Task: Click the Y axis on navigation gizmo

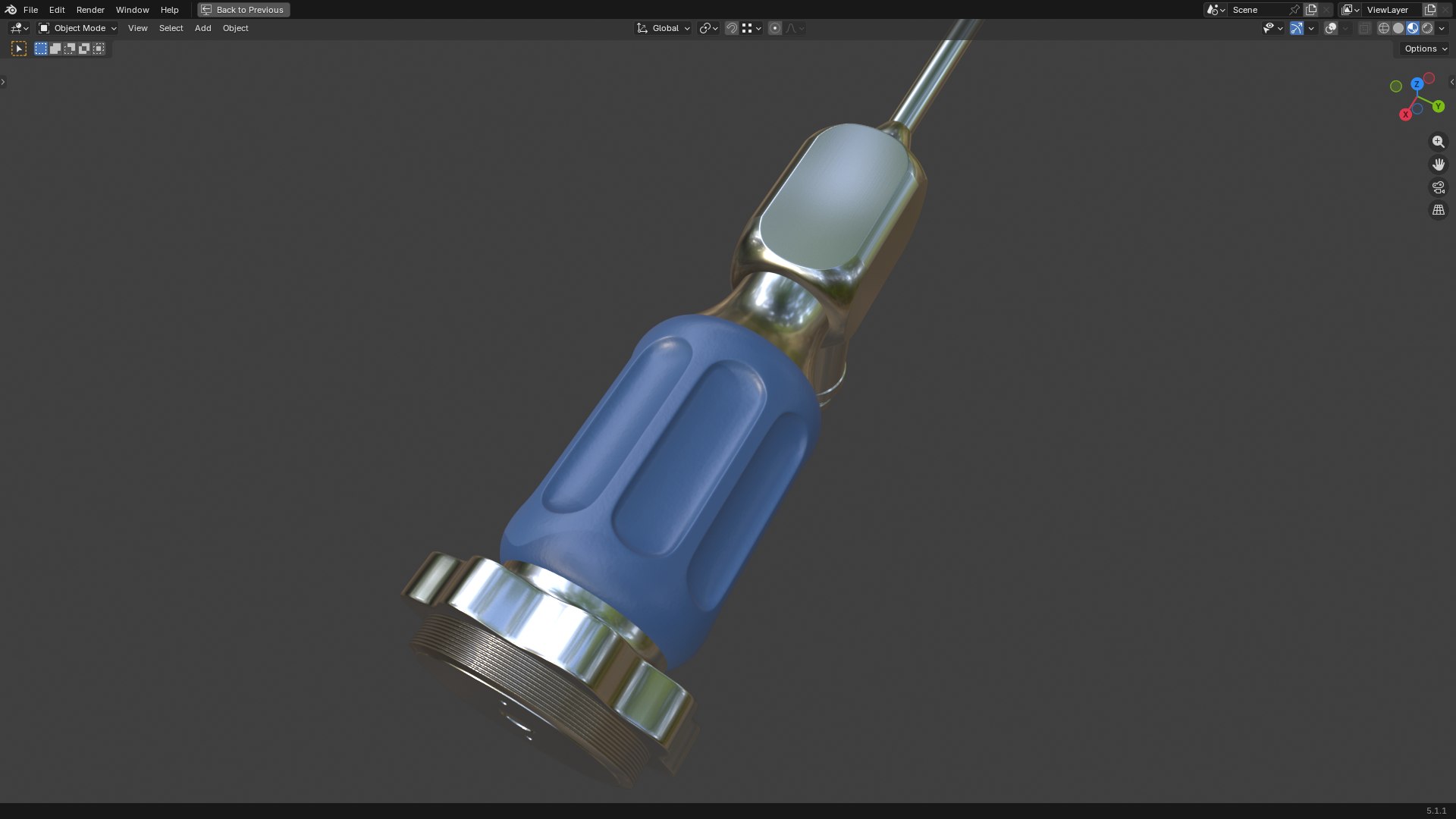Action: (x=1439, y=107)
